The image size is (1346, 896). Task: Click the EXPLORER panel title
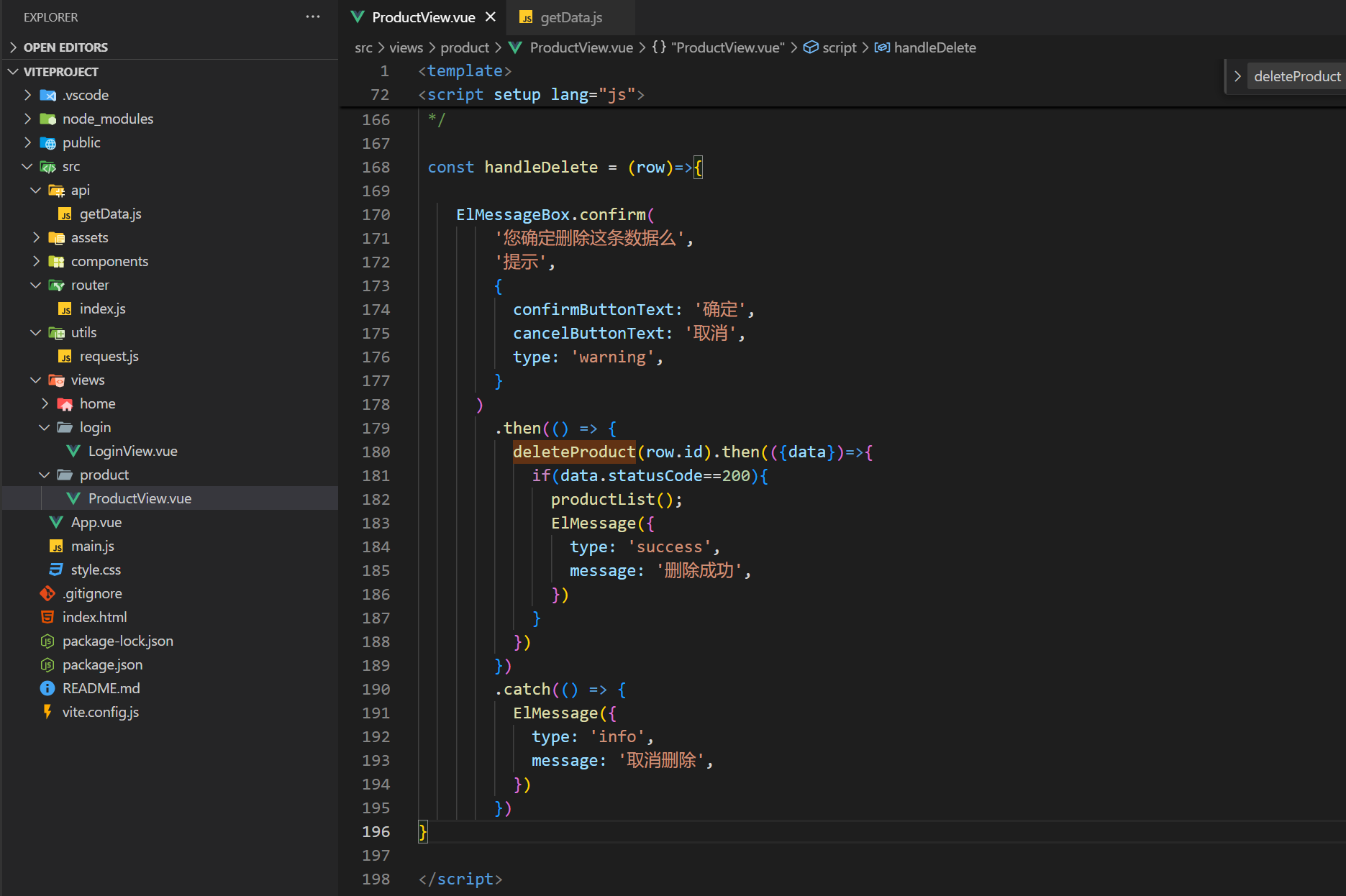point(50,17)
